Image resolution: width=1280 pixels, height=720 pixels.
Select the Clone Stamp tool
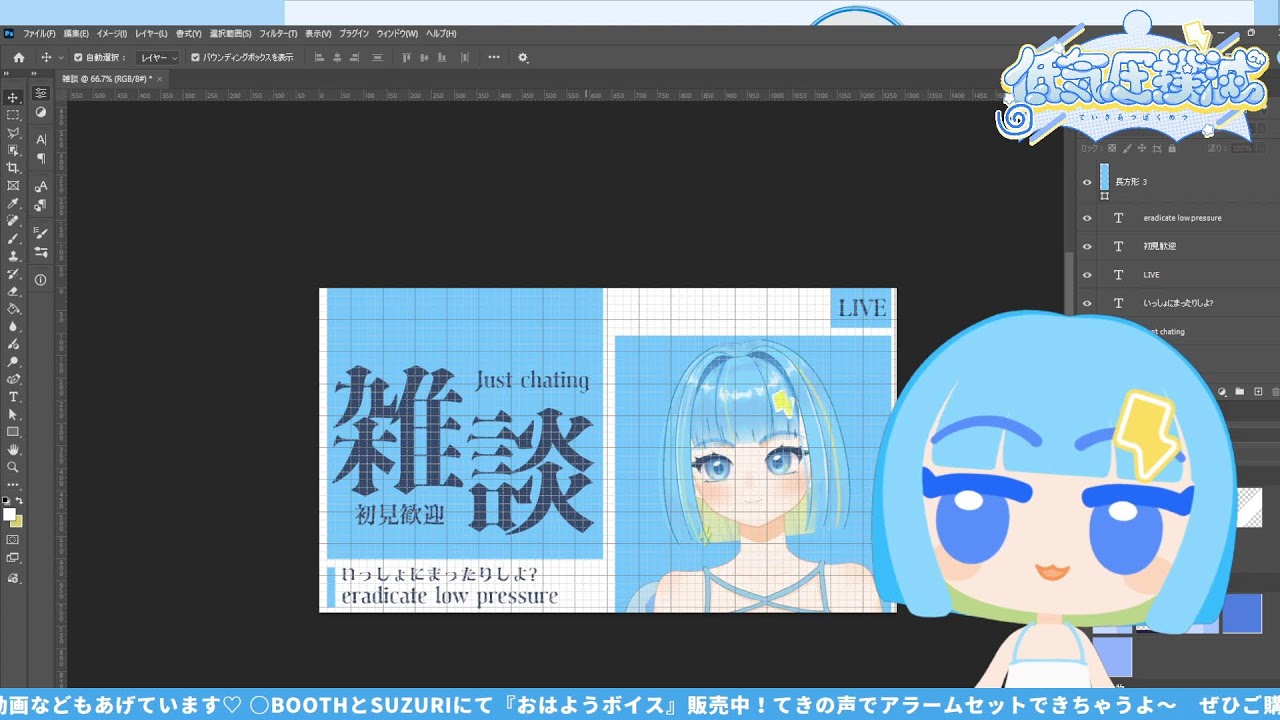coord(13,256)
